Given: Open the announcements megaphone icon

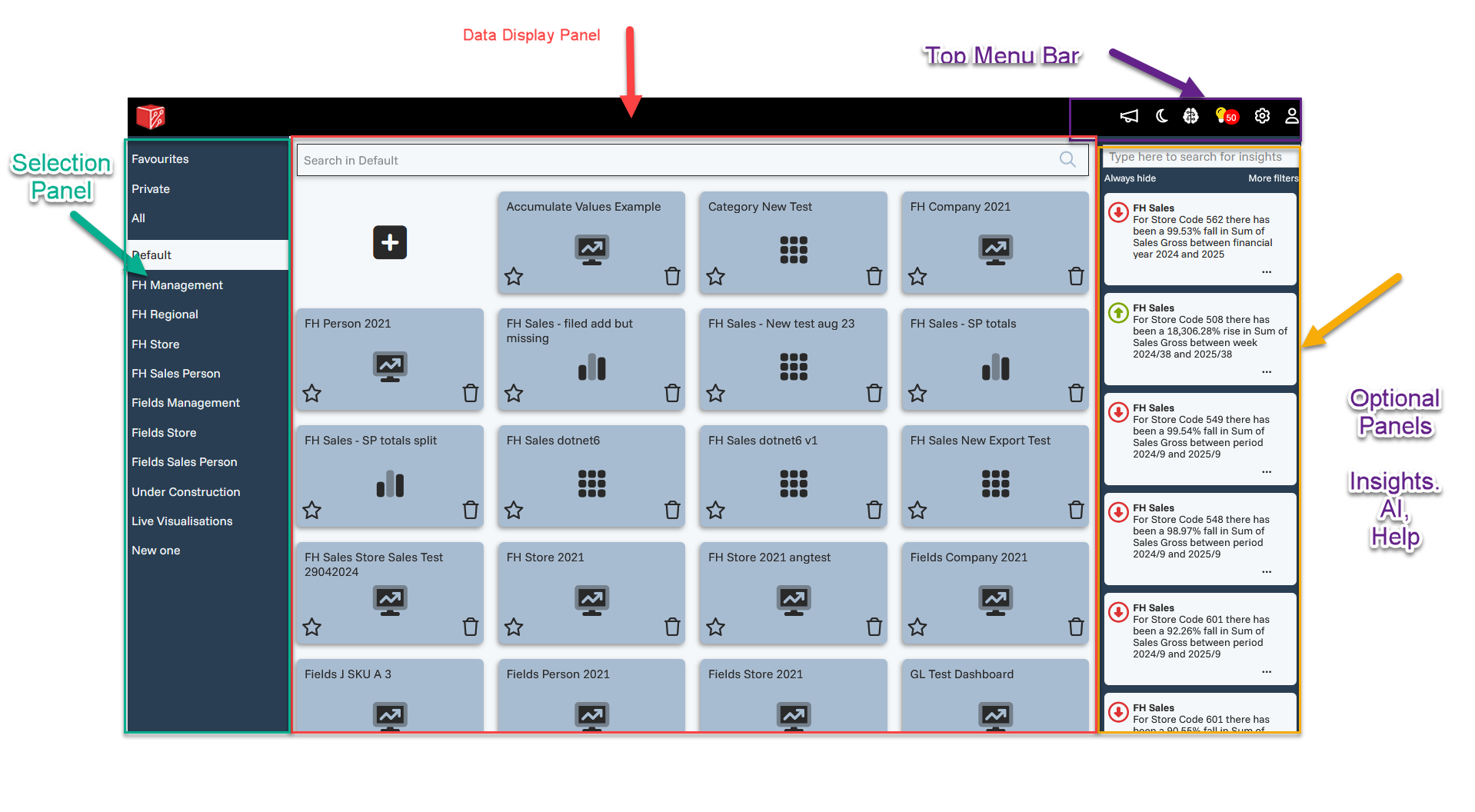Looking at the screenshot, I should (x=1129, y=116).
